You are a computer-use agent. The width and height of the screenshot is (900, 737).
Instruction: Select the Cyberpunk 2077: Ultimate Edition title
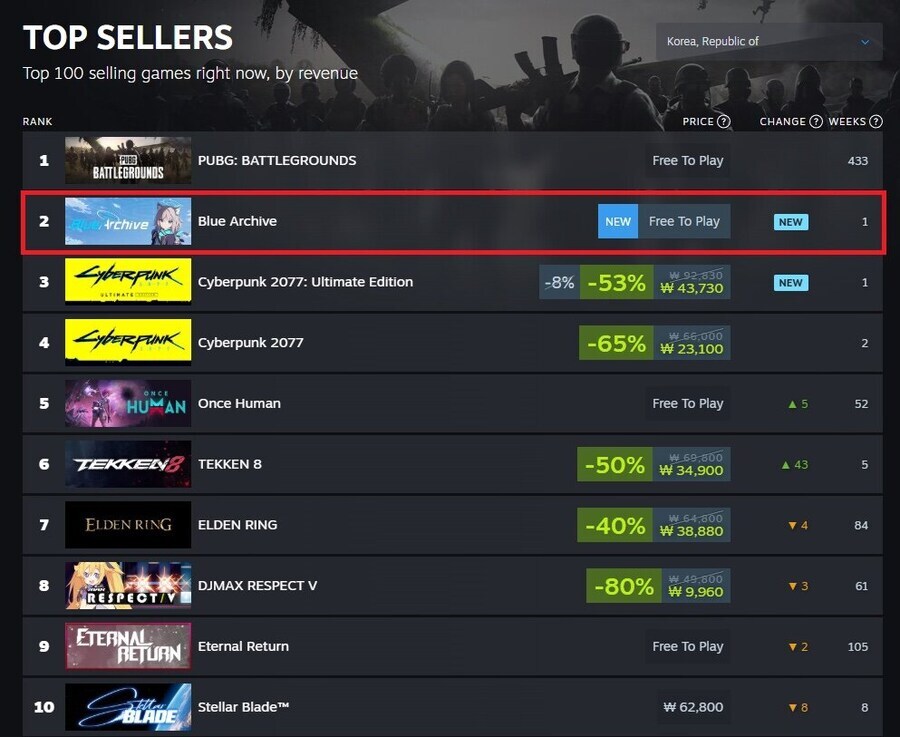point(305,282)
